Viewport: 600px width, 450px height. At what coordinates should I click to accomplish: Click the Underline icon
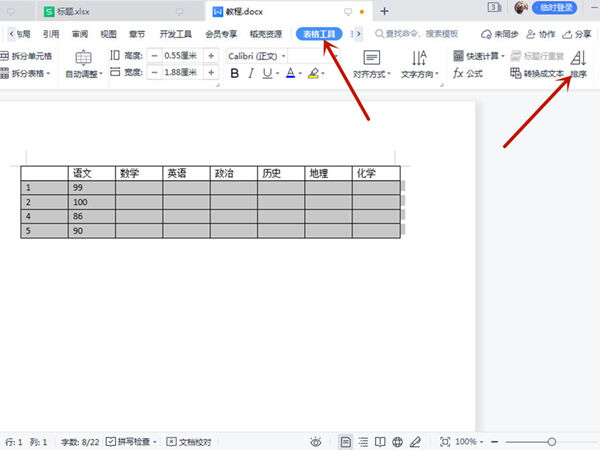269,74
